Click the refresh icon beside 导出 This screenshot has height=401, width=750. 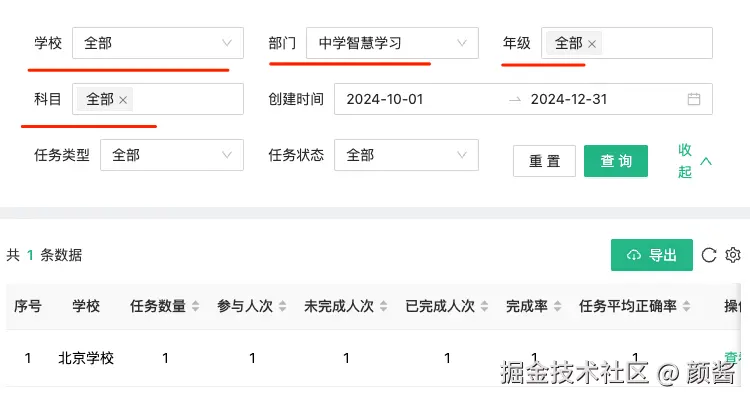click(709, 255)
